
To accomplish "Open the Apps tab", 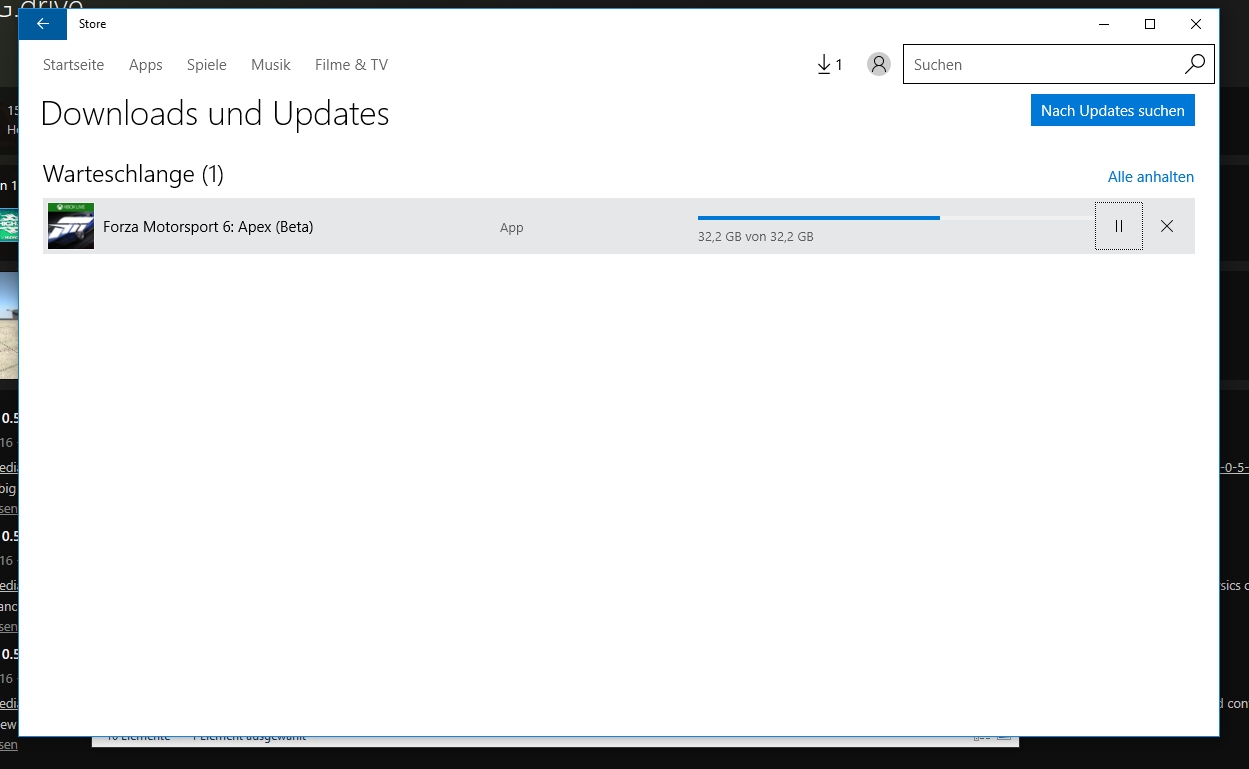I will coord(146,65).
